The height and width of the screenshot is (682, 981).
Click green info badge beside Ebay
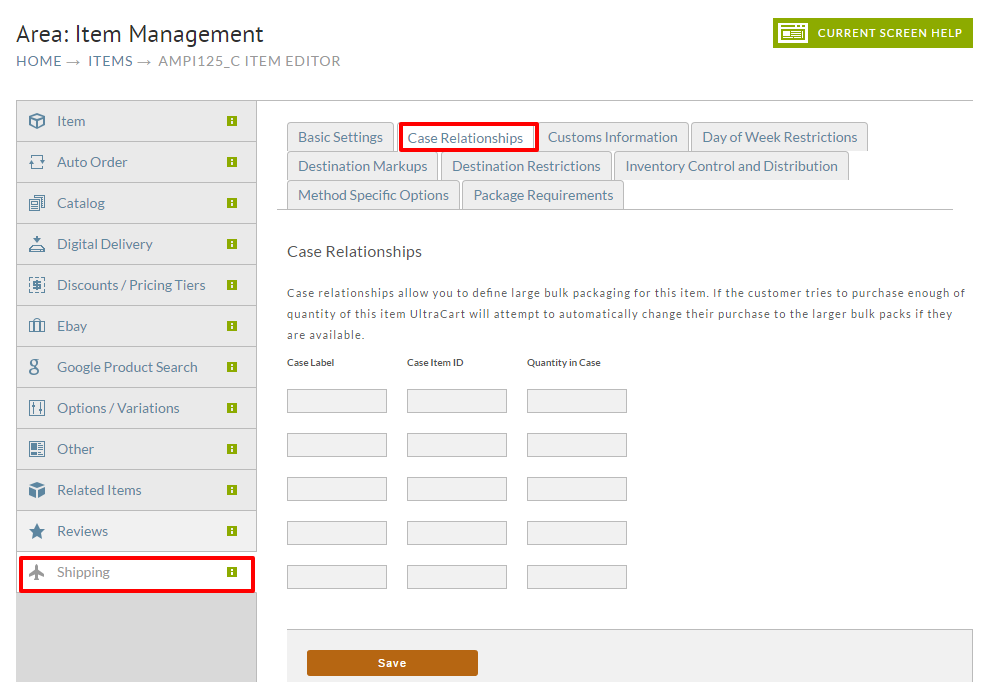tap(232, 326)
